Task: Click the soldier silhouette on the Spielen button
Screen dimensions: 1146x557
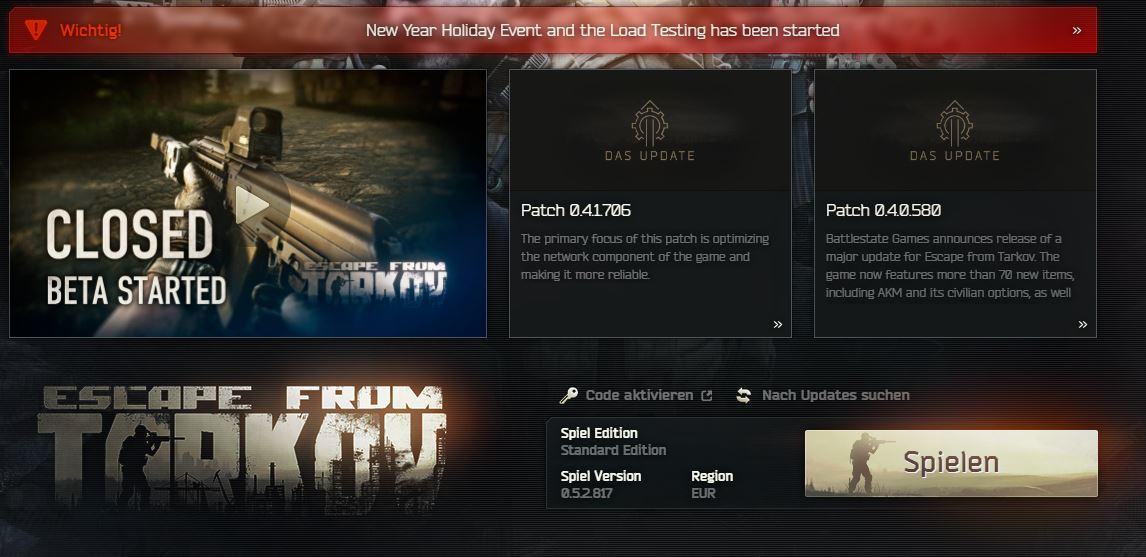Action: (866, 463)
